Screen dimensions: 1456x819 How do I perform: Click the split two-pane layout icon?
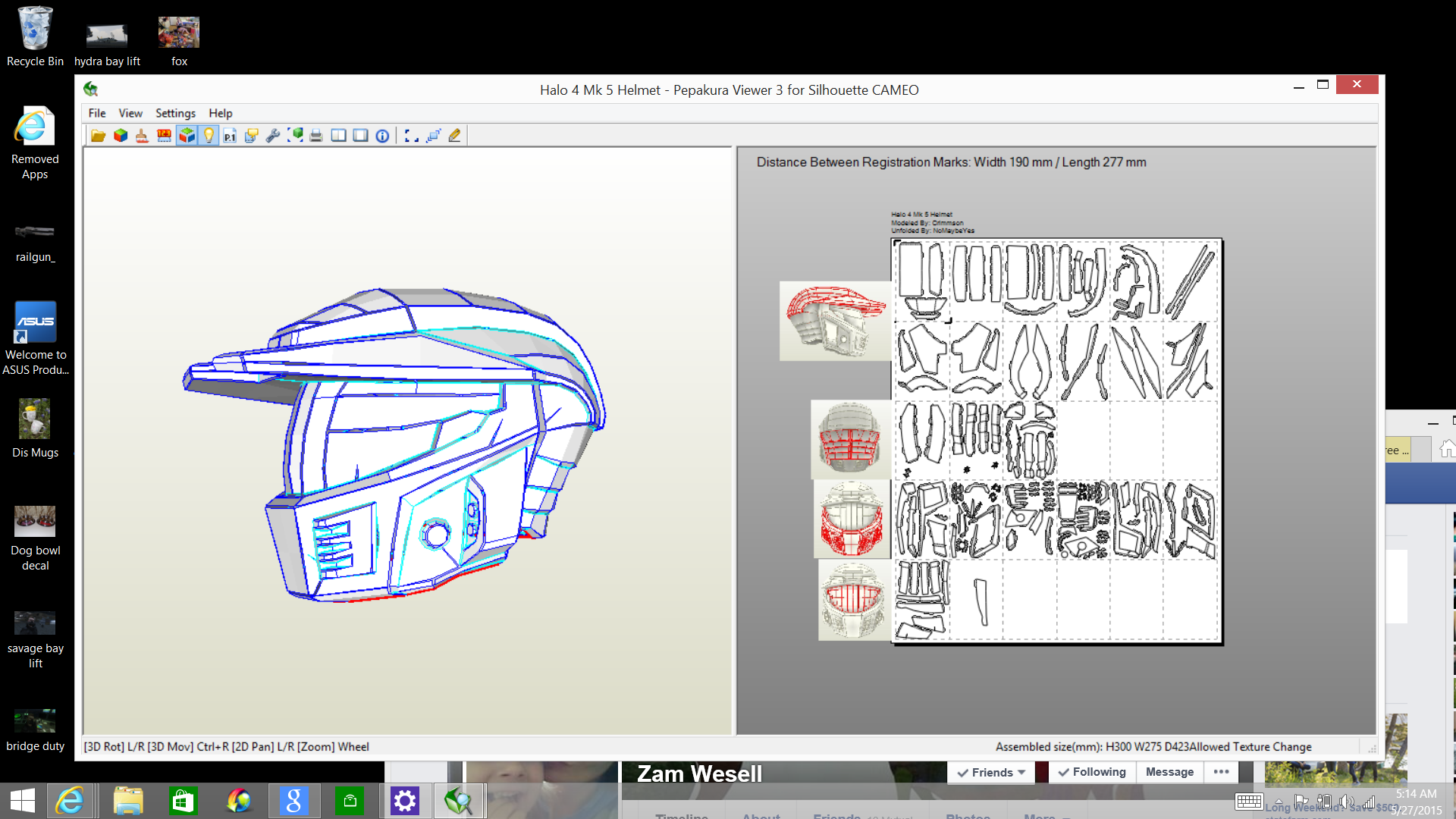pos(339,136)
